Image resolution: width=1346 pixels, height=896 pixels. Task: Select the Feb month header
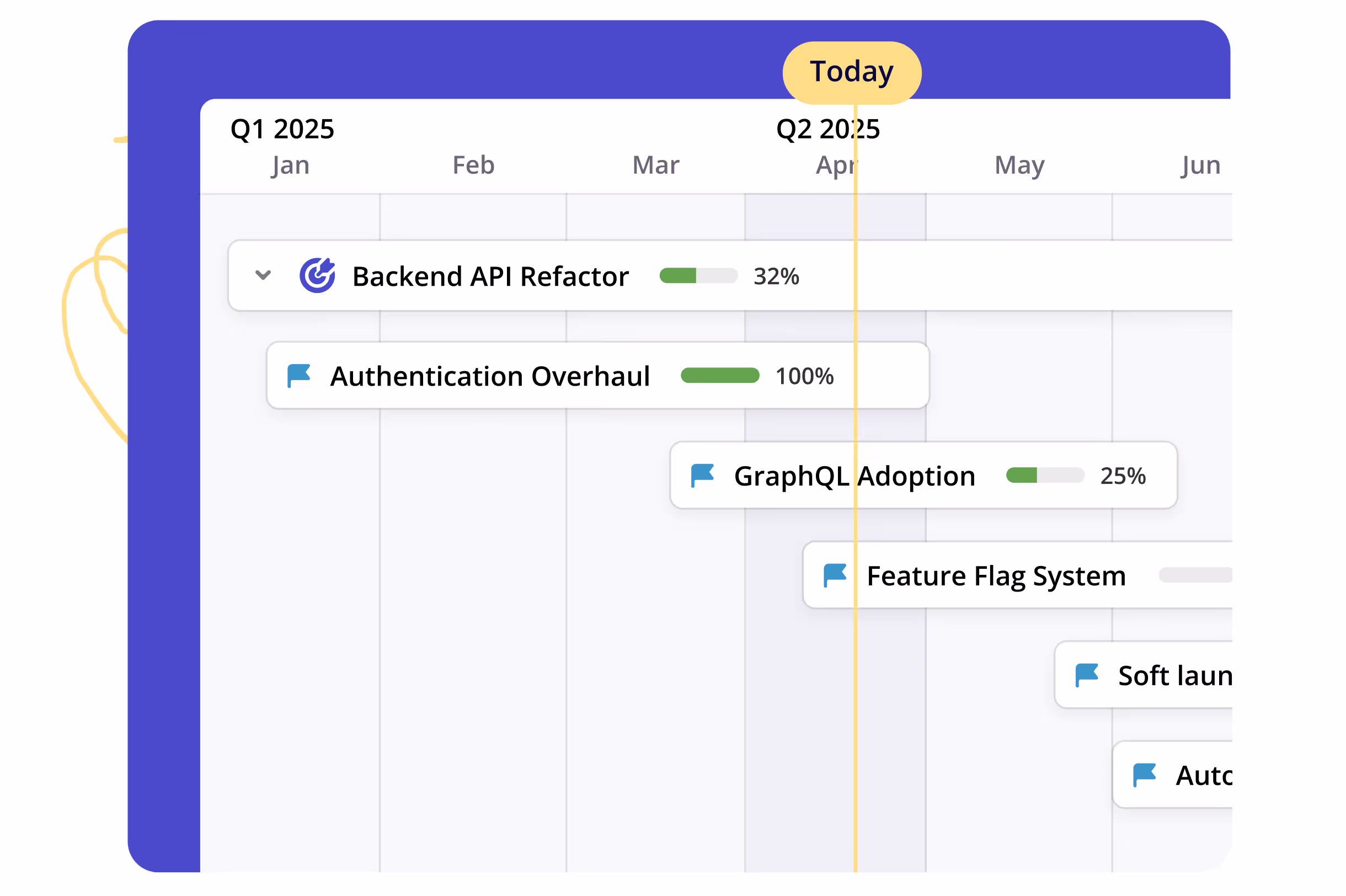pos(474,165)
